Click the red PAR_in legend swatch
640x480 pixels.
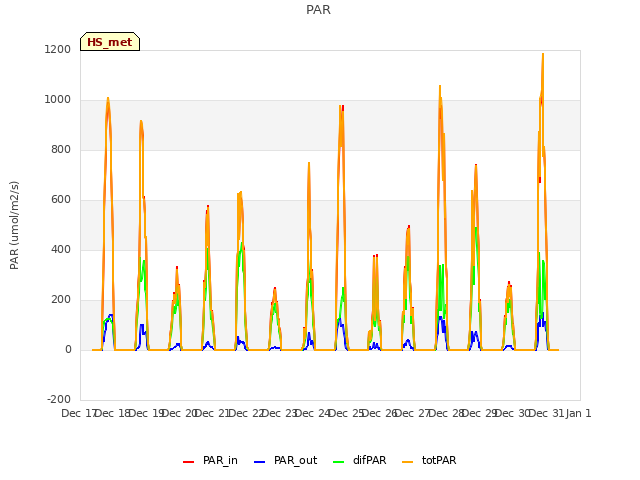pyautogui.click(x=189, y=462)
